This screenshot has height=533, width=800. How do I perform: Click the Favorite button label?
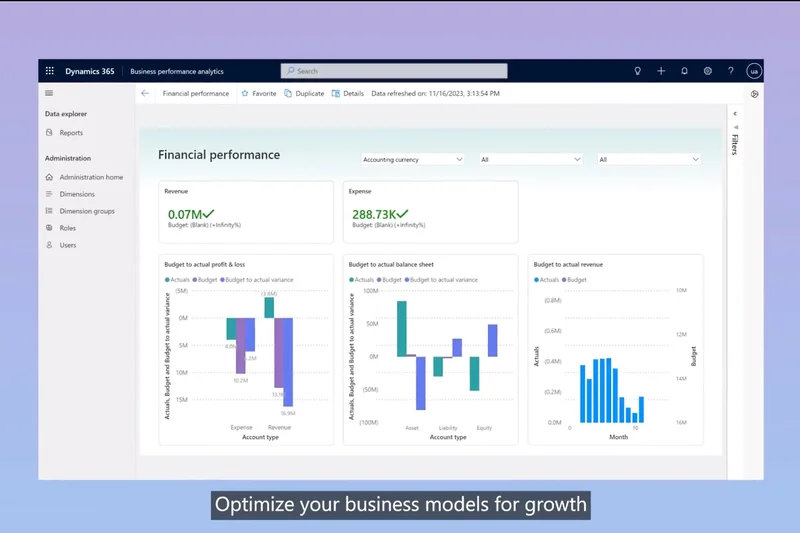(264, 93)
